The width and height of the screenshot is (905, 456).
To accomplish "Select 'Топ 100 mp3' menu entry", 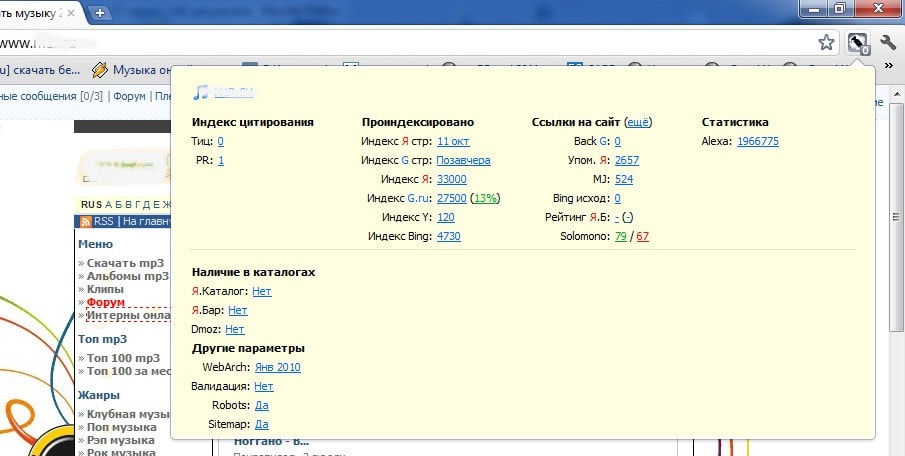I will click(123, 358).
